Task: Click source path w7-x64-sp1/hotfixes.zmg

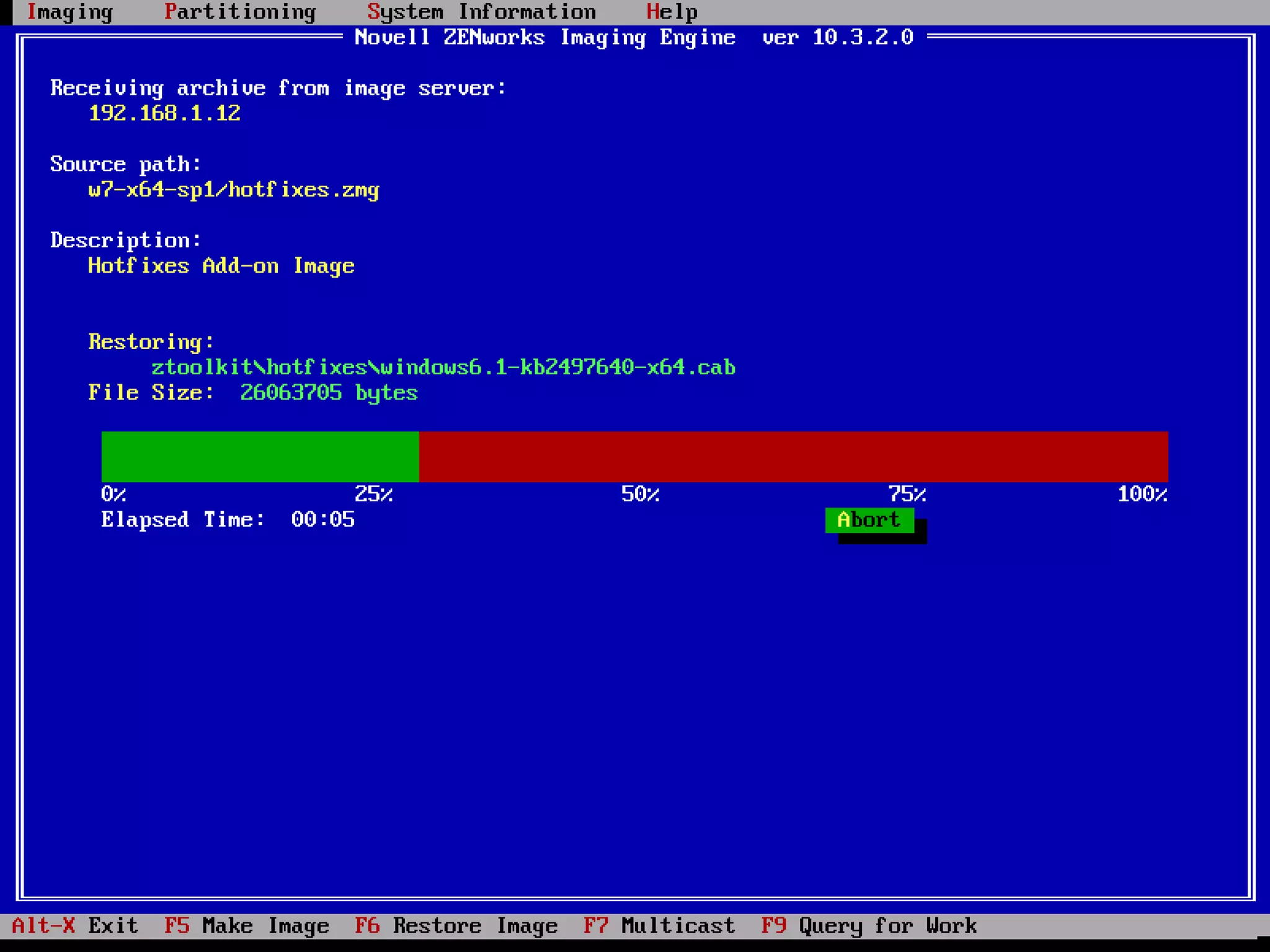Action: coord(233,189)
